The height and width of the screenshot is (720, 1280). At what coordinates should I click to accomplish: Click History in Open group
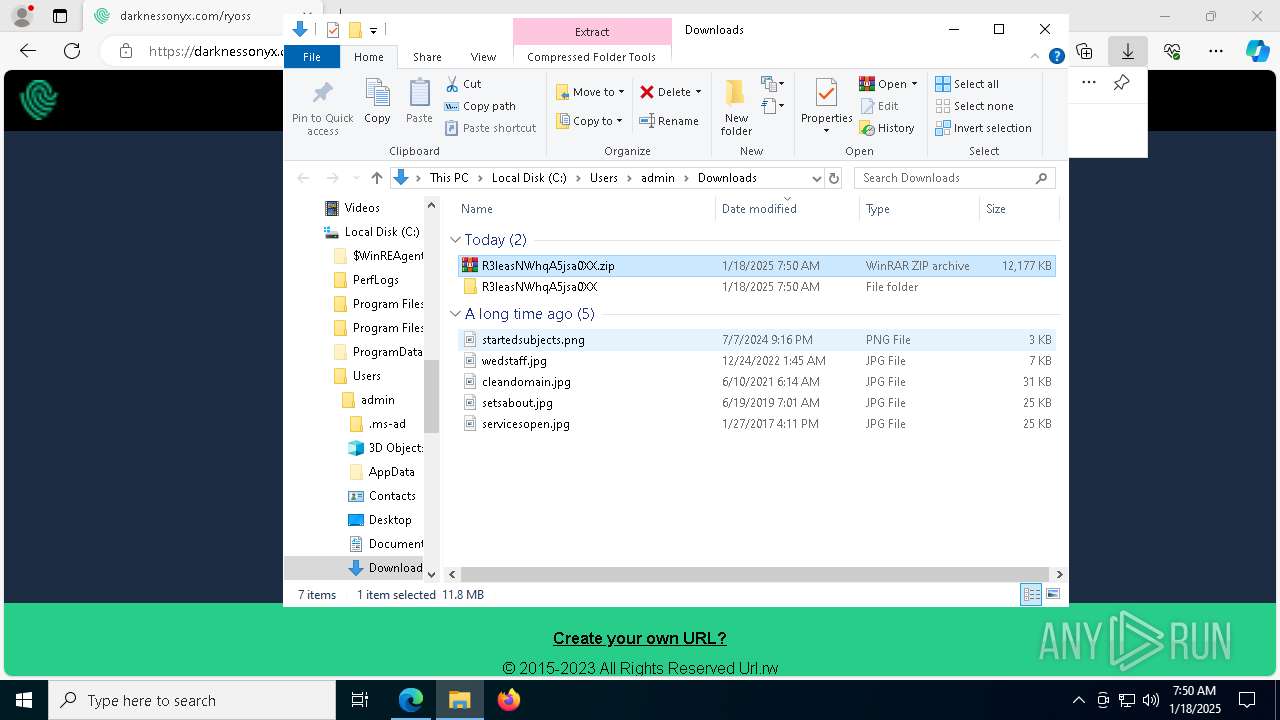click(x=887, y=128)
